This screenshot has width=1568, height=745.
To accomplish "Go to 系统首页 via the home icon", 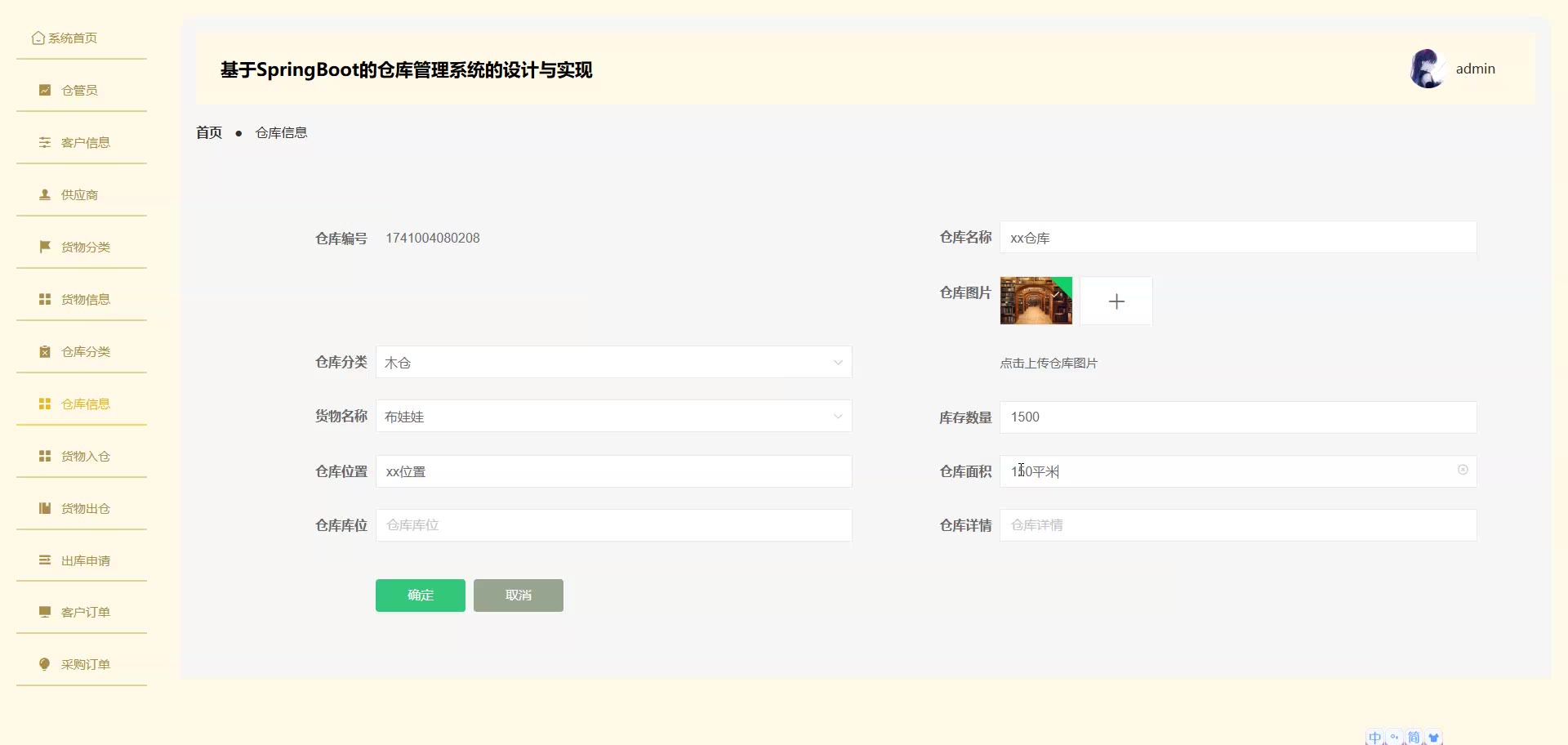I will tap(38, 38).
